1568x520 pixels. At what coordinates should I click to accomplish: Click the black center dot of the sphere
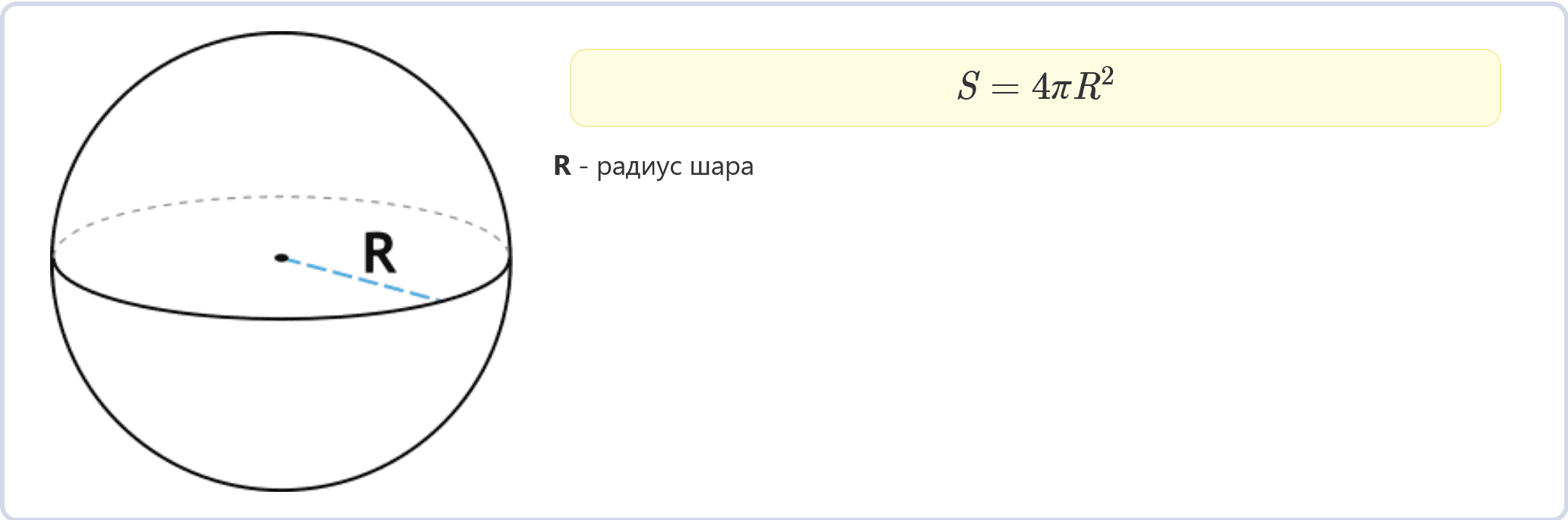coord(281,258)
